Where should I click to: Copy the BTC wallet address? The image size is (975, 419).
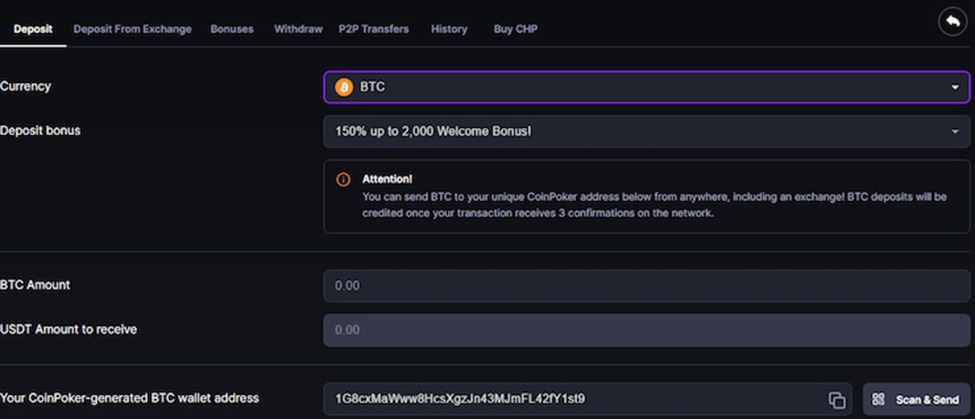(x=837, y=400)
